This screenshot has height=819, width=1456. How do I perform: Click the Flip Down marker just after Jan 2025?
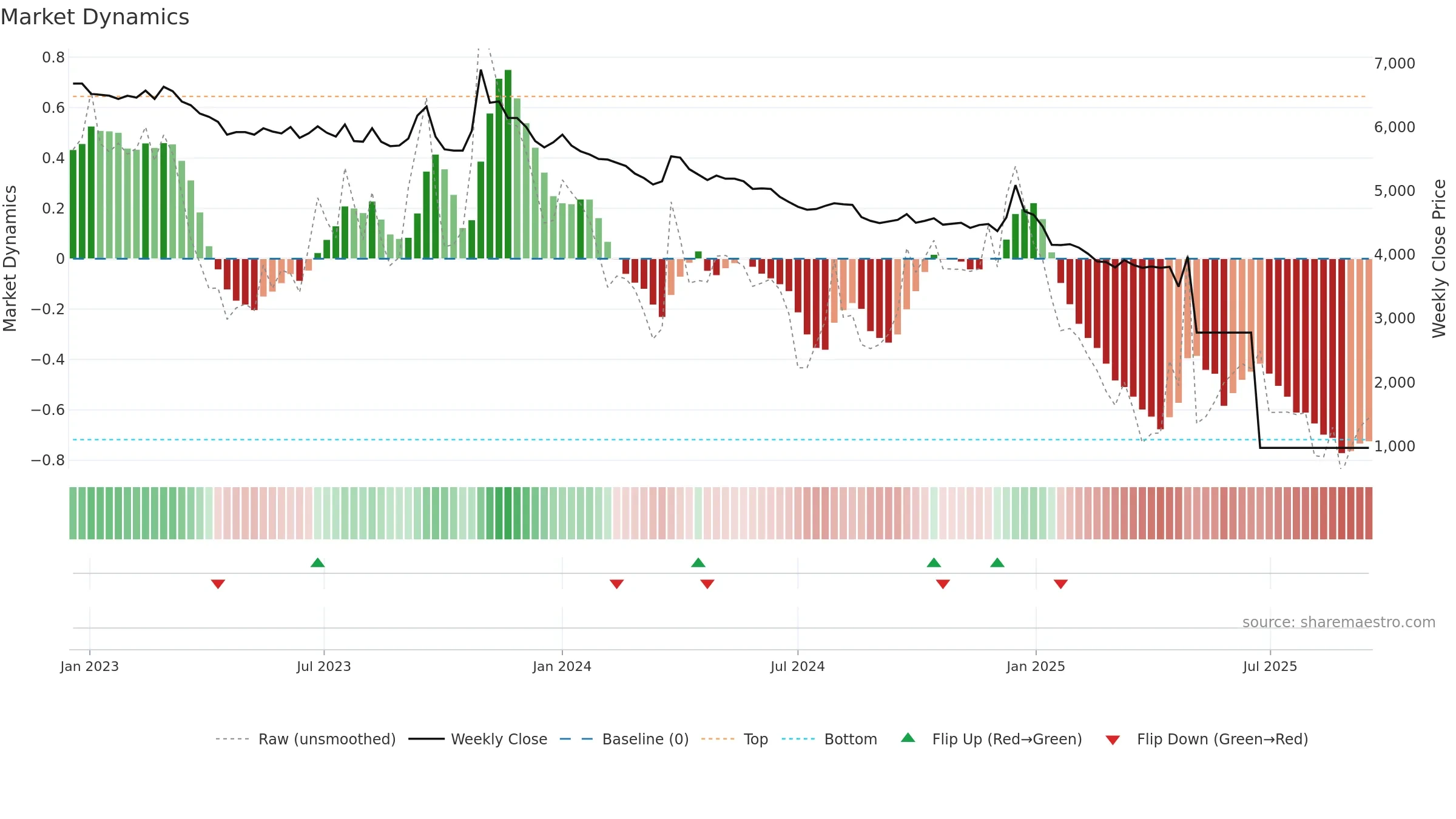point(1061,584)
